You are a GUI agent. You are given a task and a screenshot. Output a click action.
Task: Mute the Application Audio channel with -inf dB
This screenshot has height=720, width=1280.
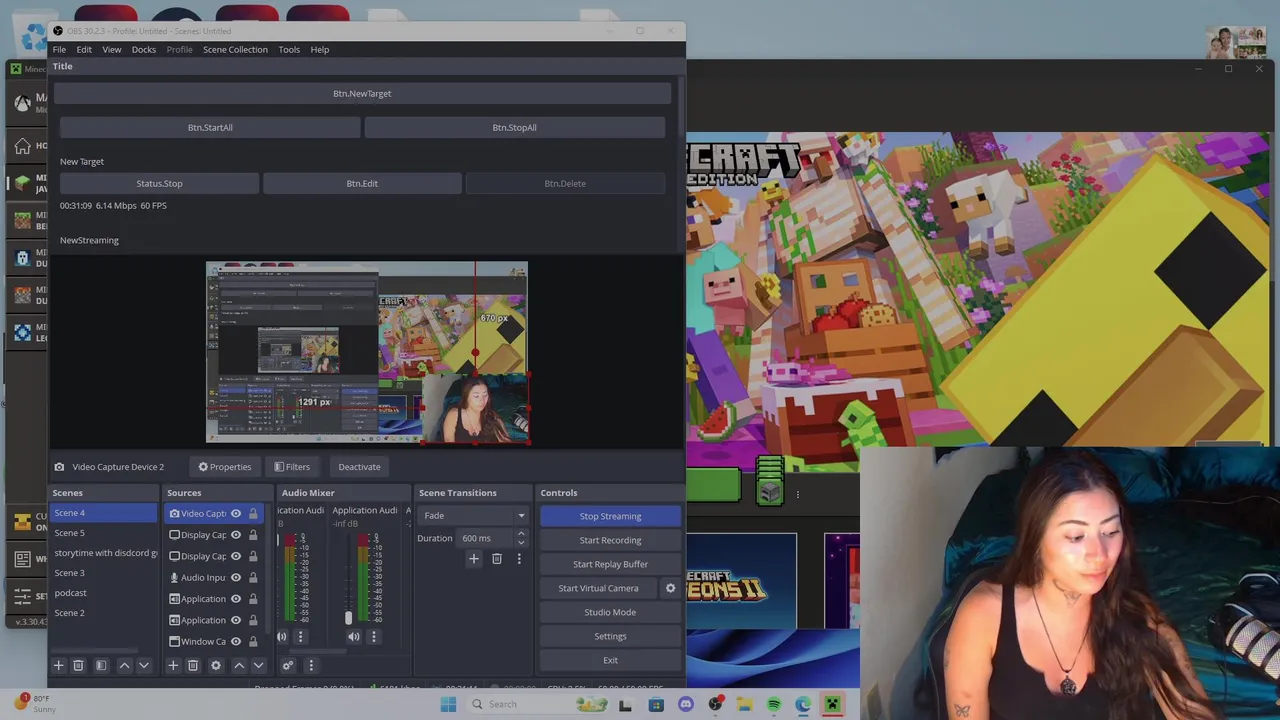click(x=353, y=636)
